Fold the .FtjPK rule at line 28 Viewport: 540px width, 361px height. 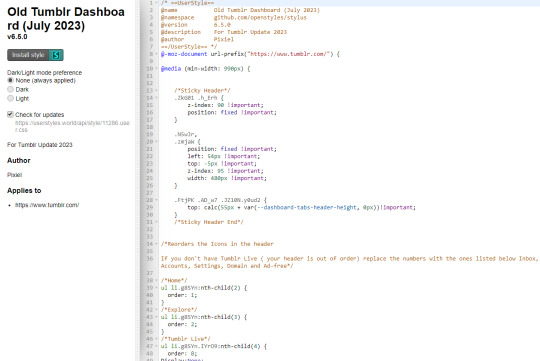[x=156, y=200]
